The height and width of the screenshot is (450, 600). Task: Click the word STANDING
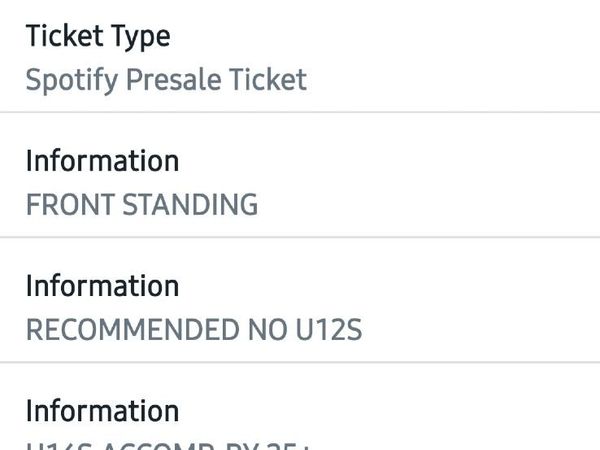(x=190, y=205)
